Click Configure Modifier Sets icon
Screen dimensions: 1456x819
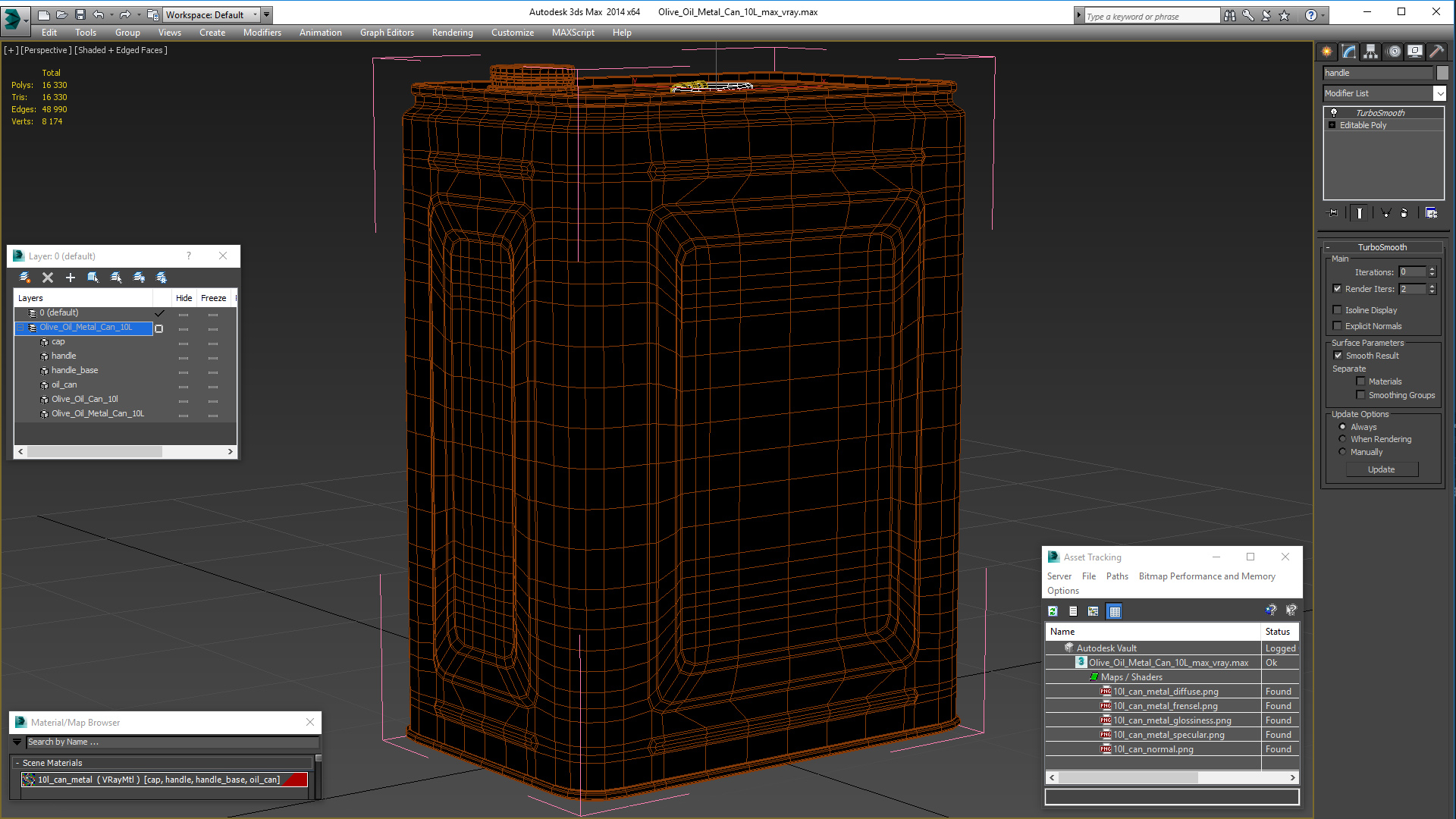[x=1431, y=213]
